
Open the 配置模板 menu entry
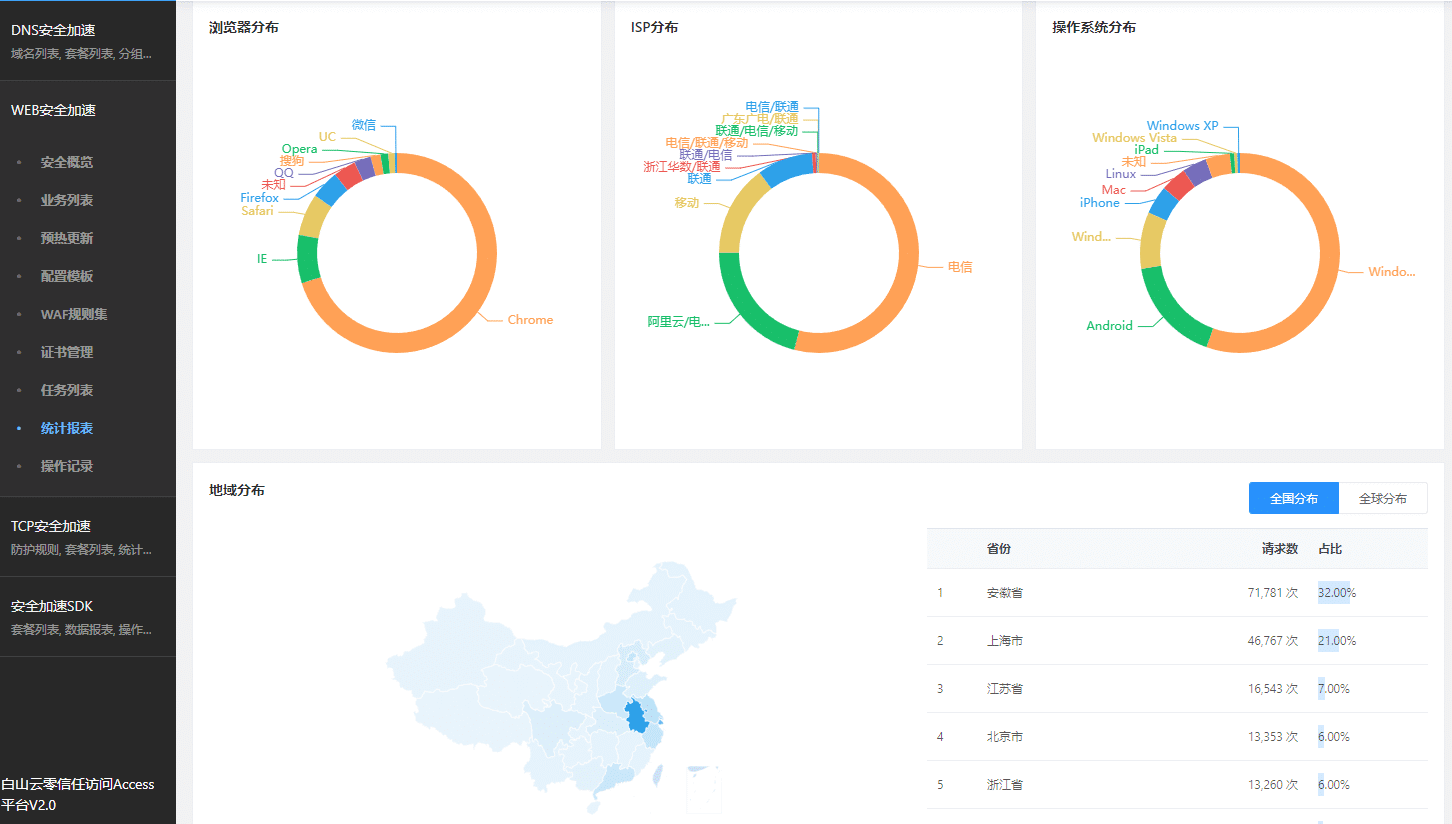click(67, 276)
